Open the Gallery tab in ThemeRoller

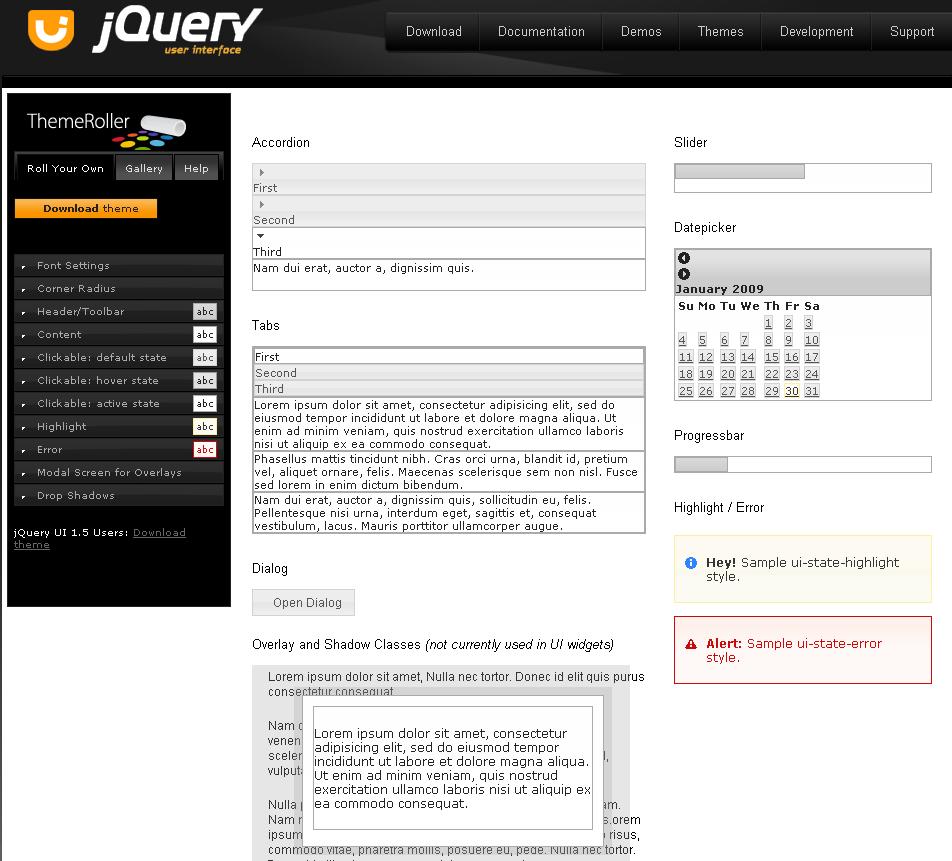click(x=144, y=169)
